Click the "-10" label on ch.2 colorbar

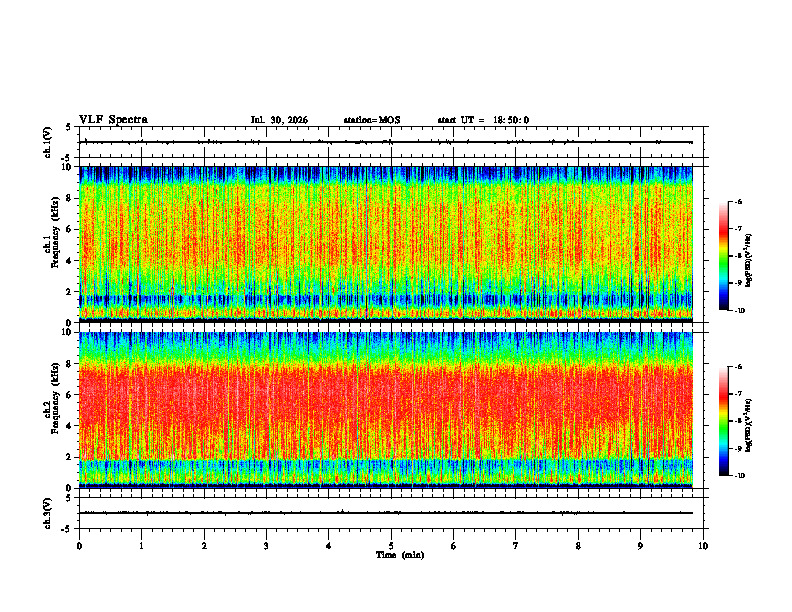click(739, 476)
